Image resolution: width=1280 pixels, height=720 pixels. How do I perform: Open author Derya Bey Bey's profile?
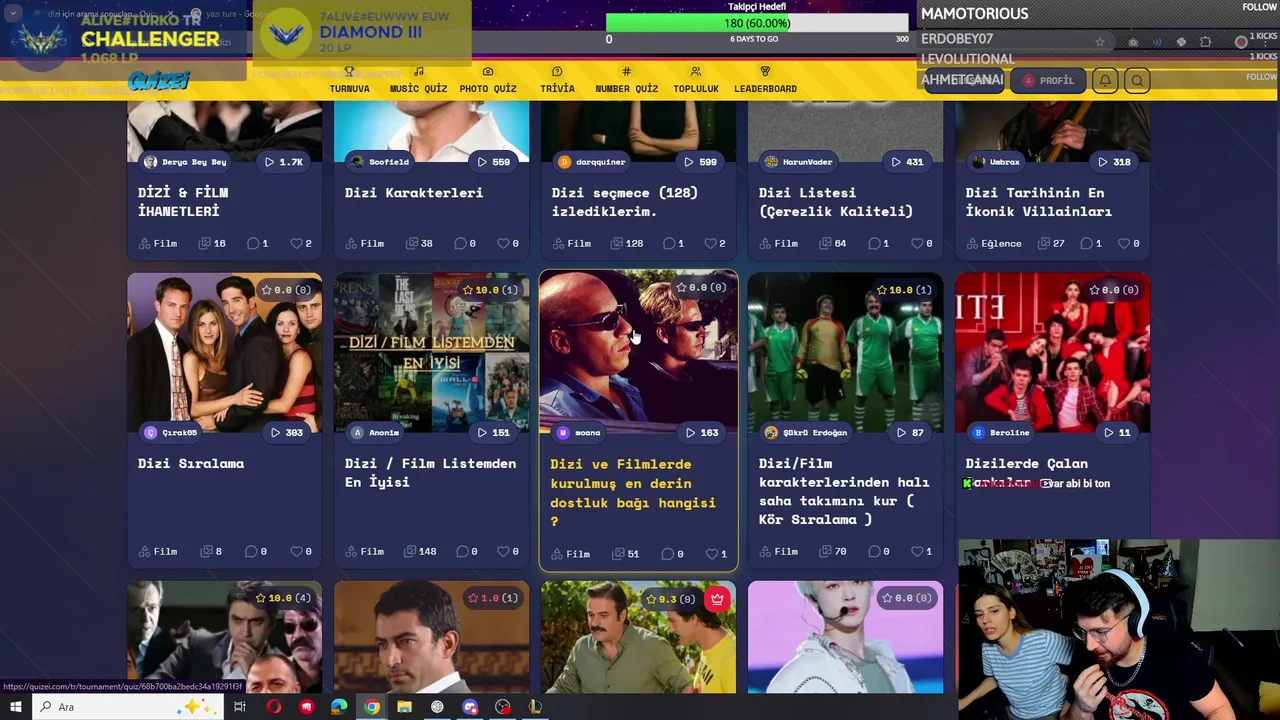pos(186,161)
